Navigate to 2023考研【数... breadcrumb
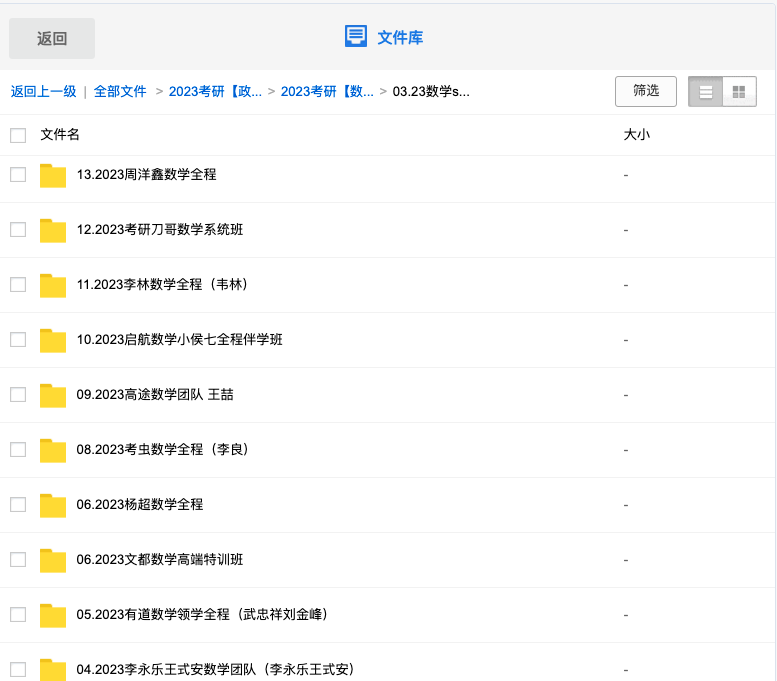 coord(327,92)
